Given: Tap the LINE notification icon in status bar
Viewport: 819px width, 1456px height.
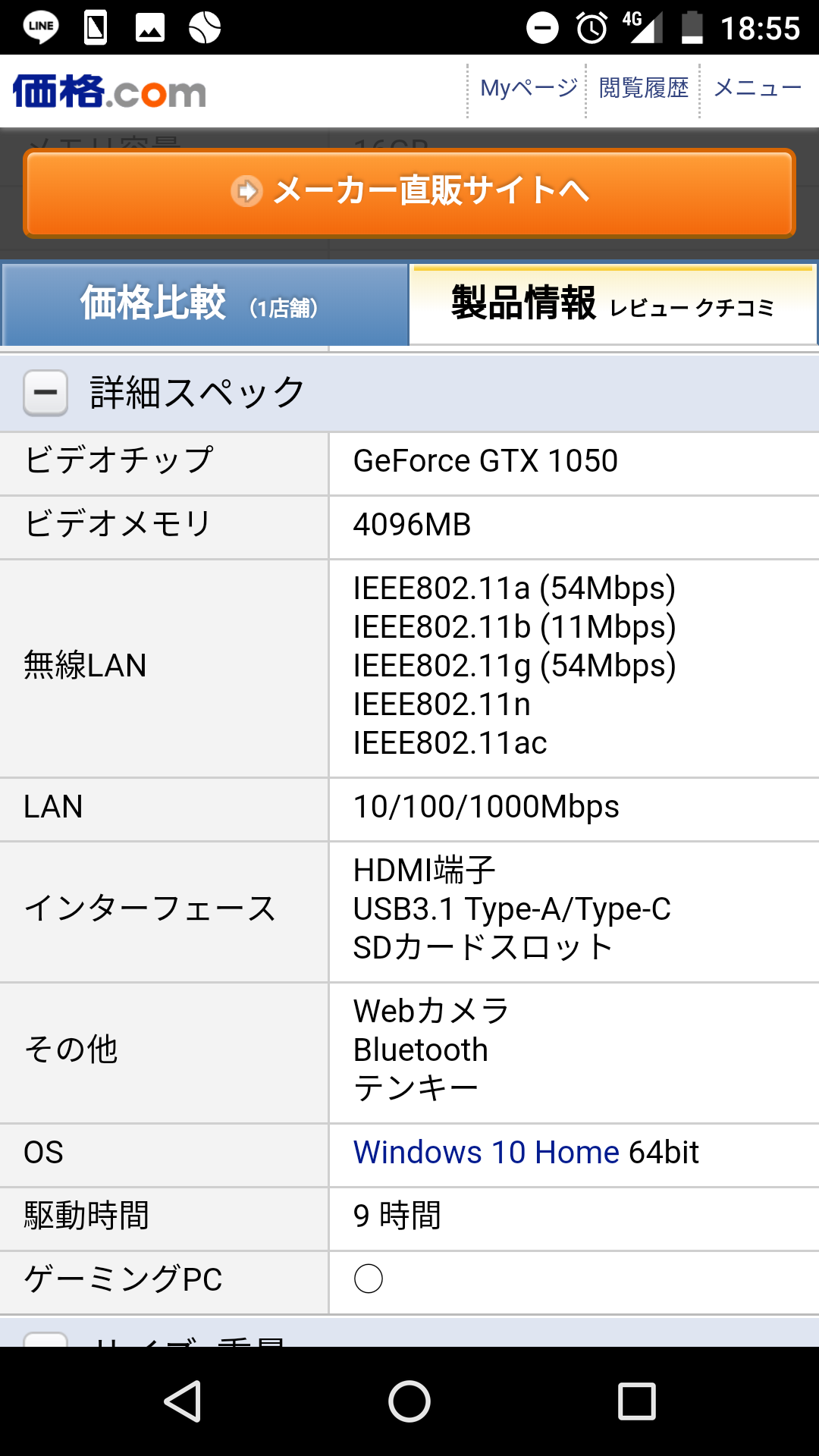Looking at the screenshot, I should click(41, 27).
